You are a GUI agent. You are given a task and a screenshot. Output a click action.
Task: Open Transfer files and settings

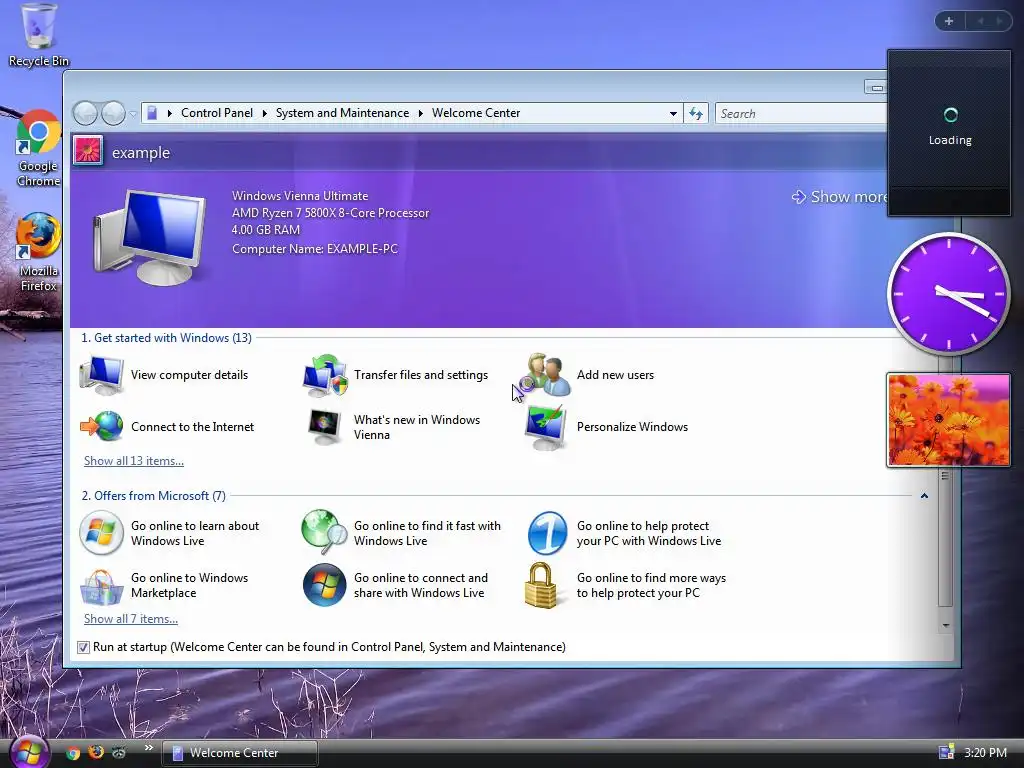(396, 375)
